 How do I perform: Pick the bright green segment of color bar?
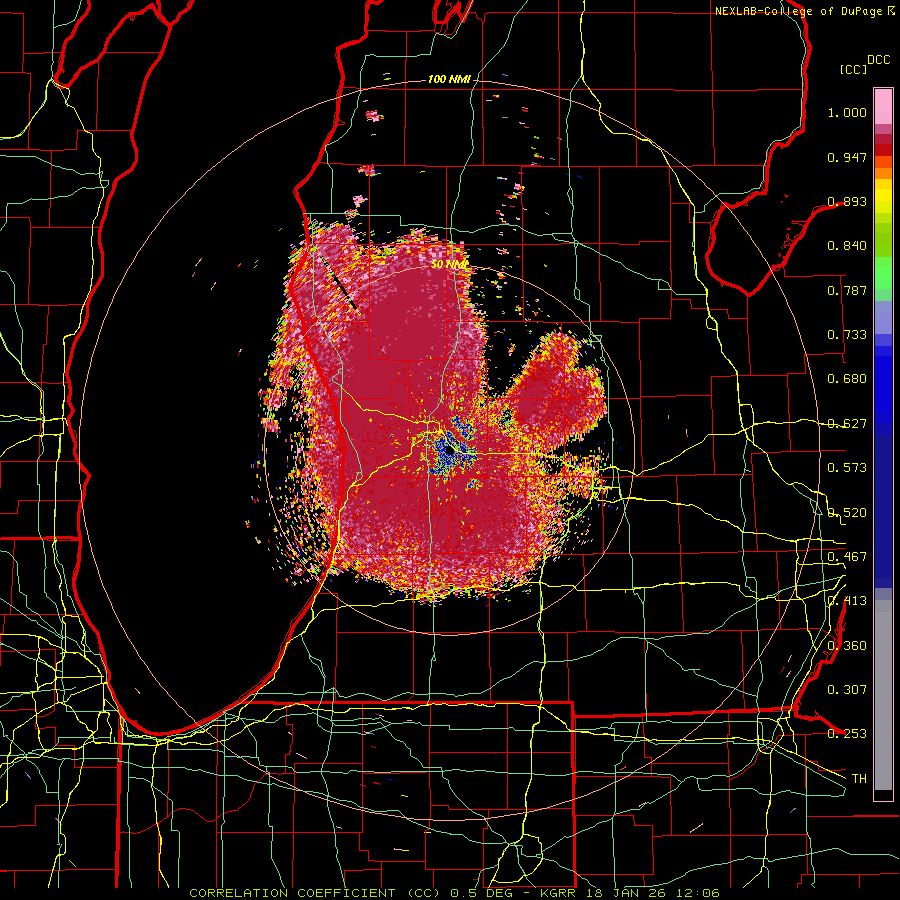(x=883, y=273)
